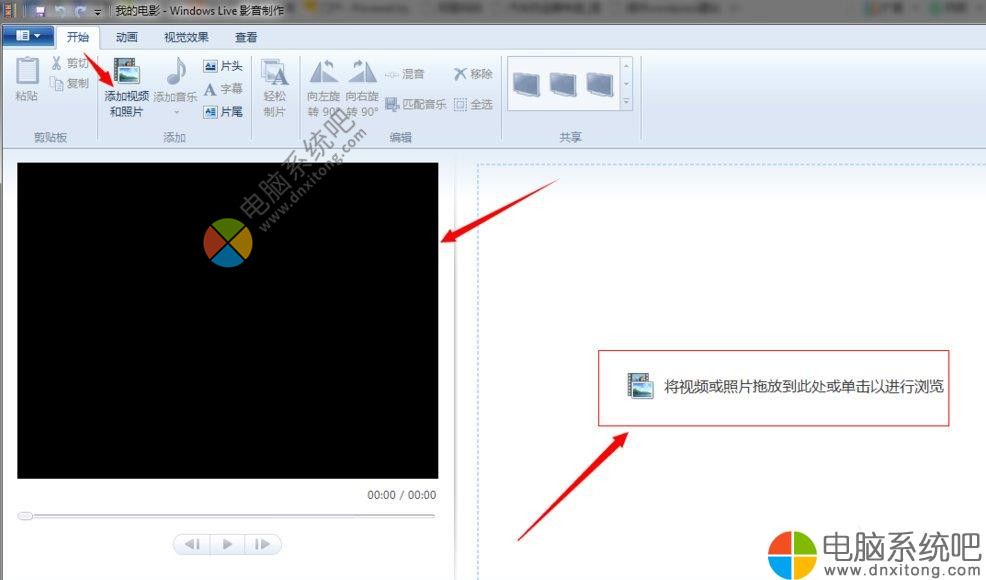Click the undo icon in title bar
Screen dimensions: 986x580
pos(60,11)
